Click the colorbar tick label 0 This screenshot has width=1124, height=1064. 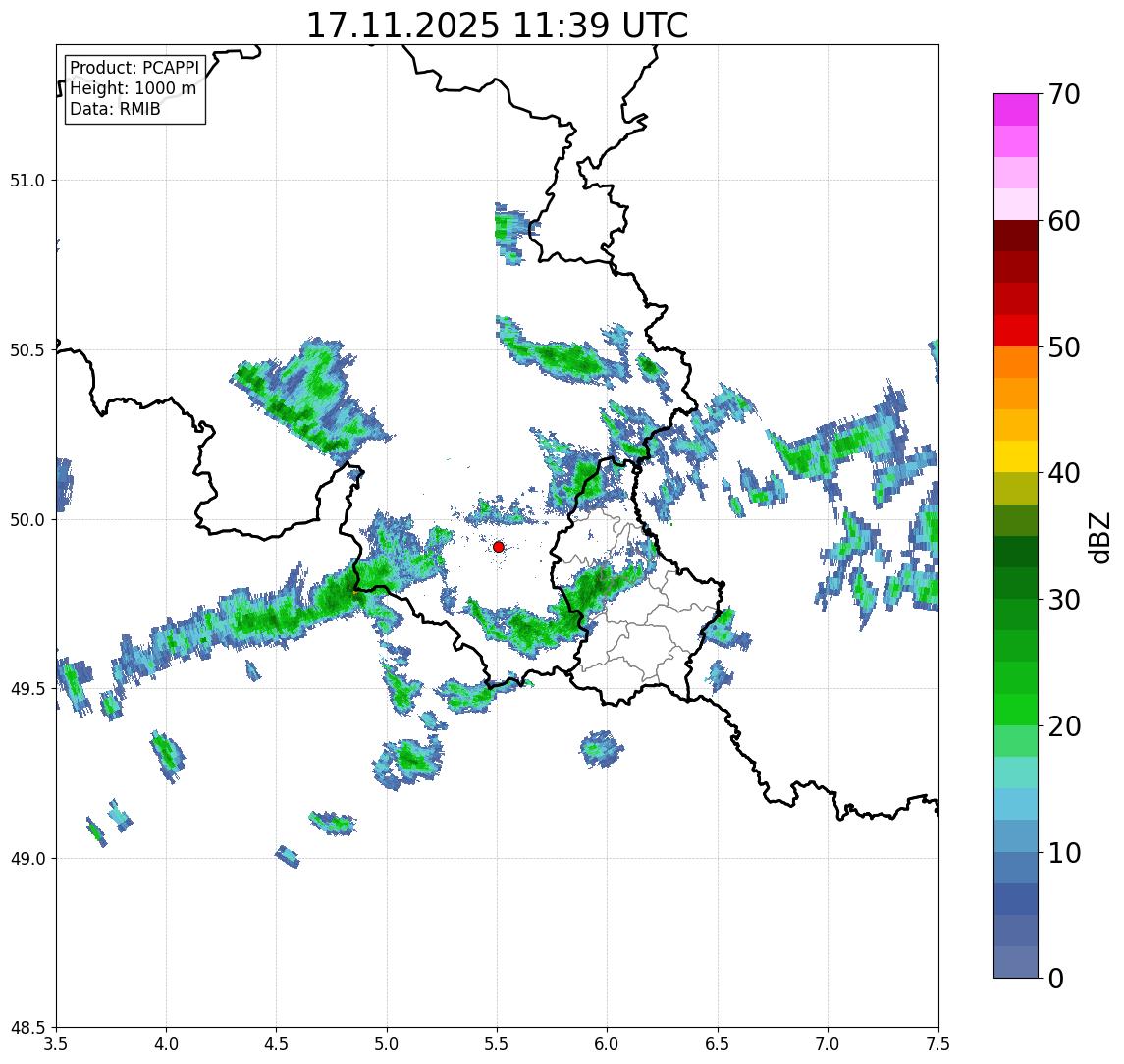pyautogui.click(x=1056, y=978)
